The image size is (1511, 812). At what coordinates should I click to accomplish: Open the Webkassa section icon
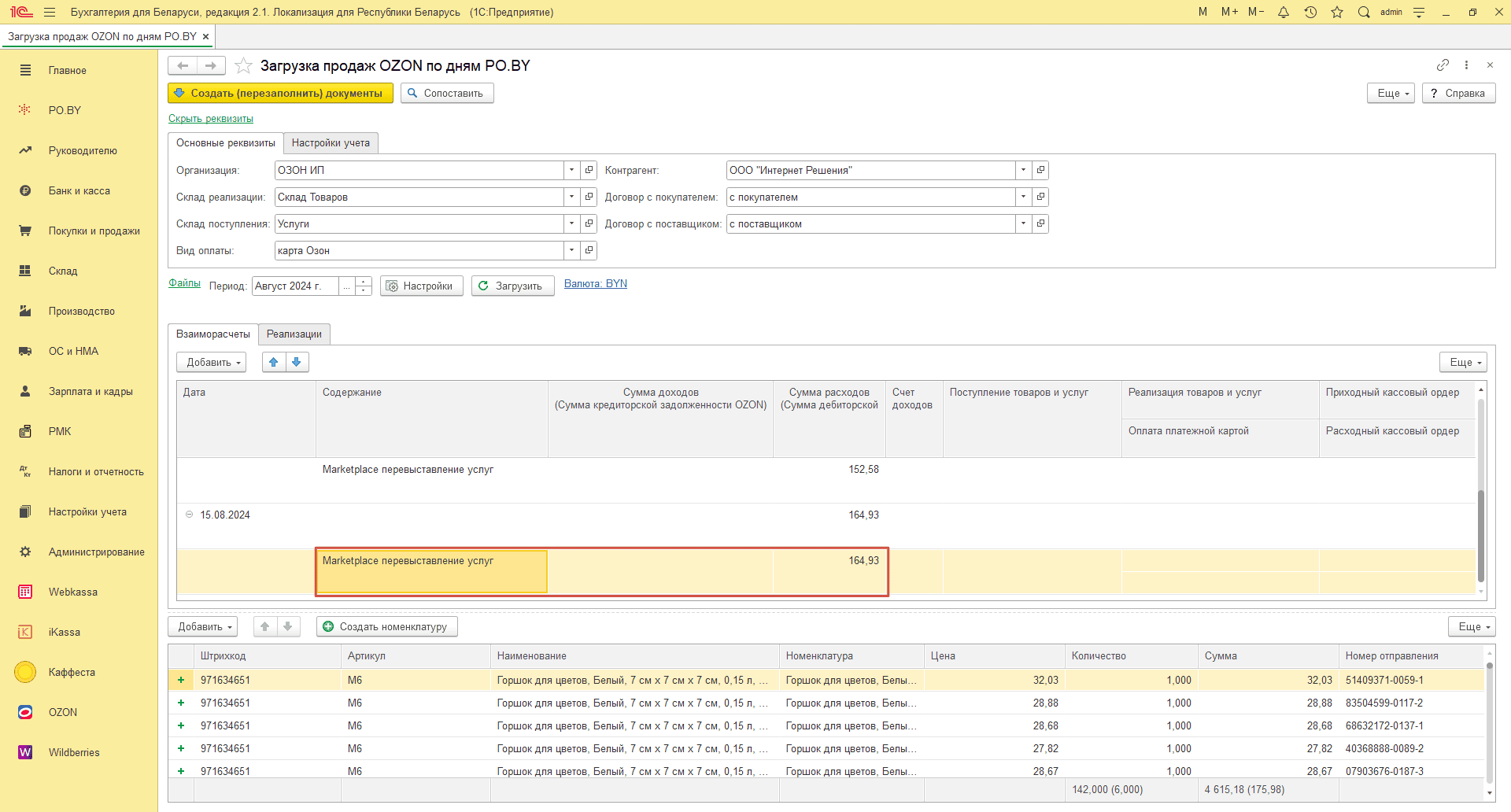tap(25, 592)
